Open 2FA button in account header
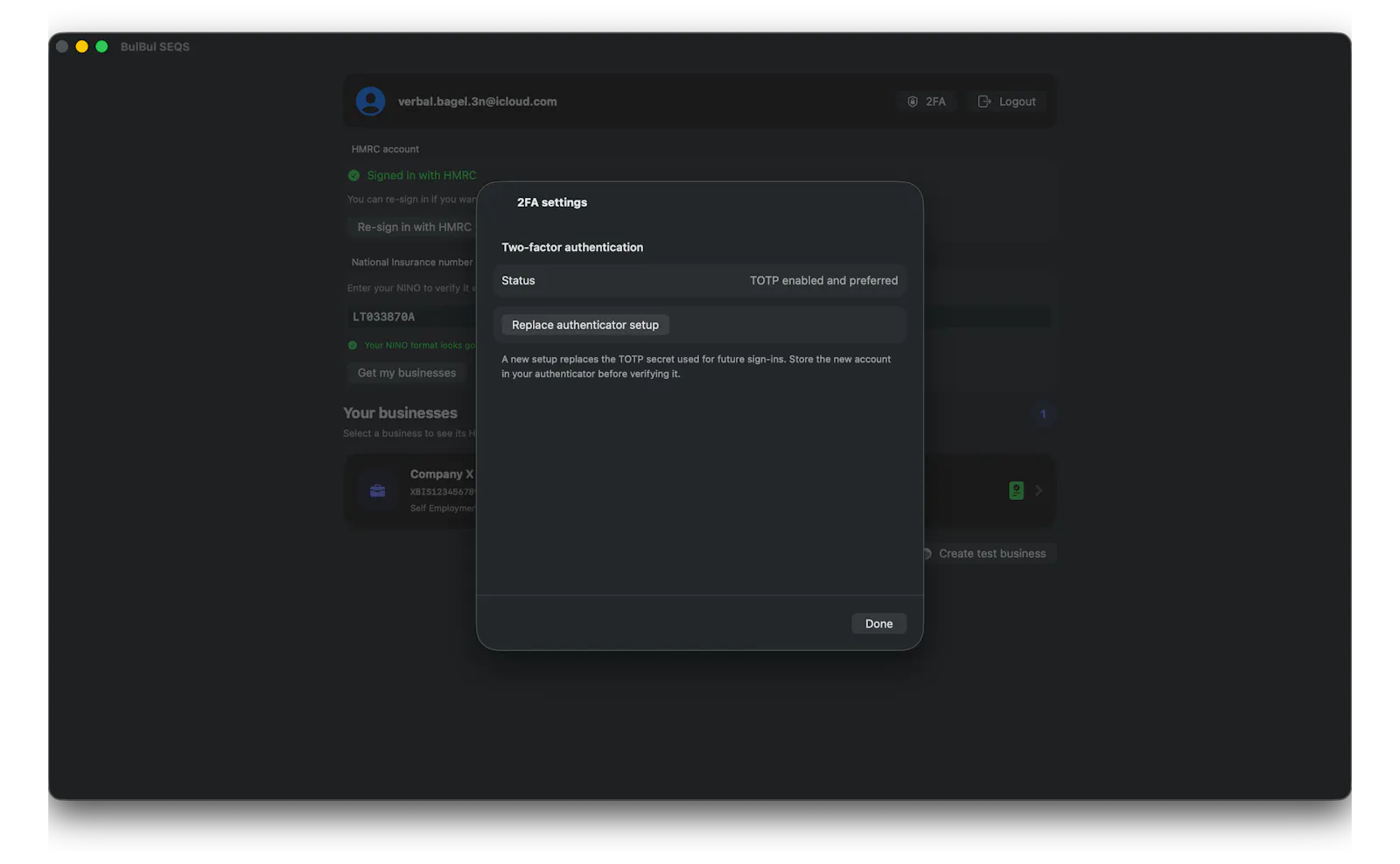1400x864 pixels. [x=926, y=102]
